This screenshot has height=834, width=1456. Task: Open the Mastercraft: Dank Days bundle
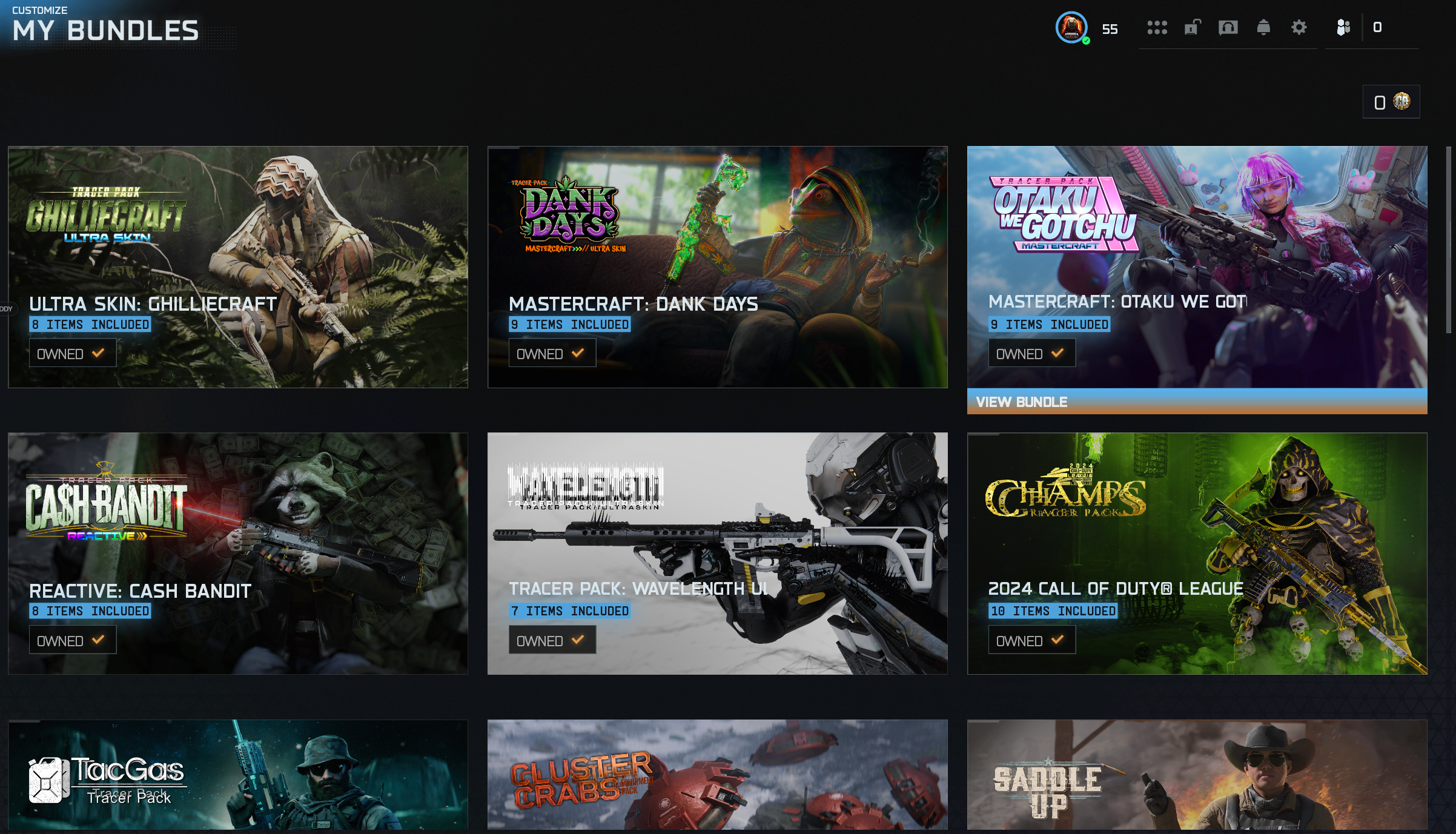(x=718, y=266)
